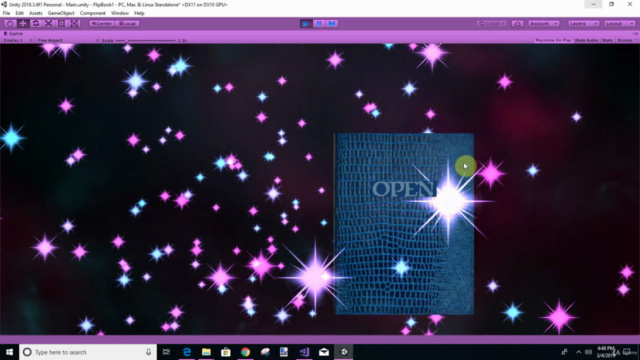The height and width of the screenshot is (360, 640).
Task: Toggle the Gizmos button
Action: [x=624, y=40]
